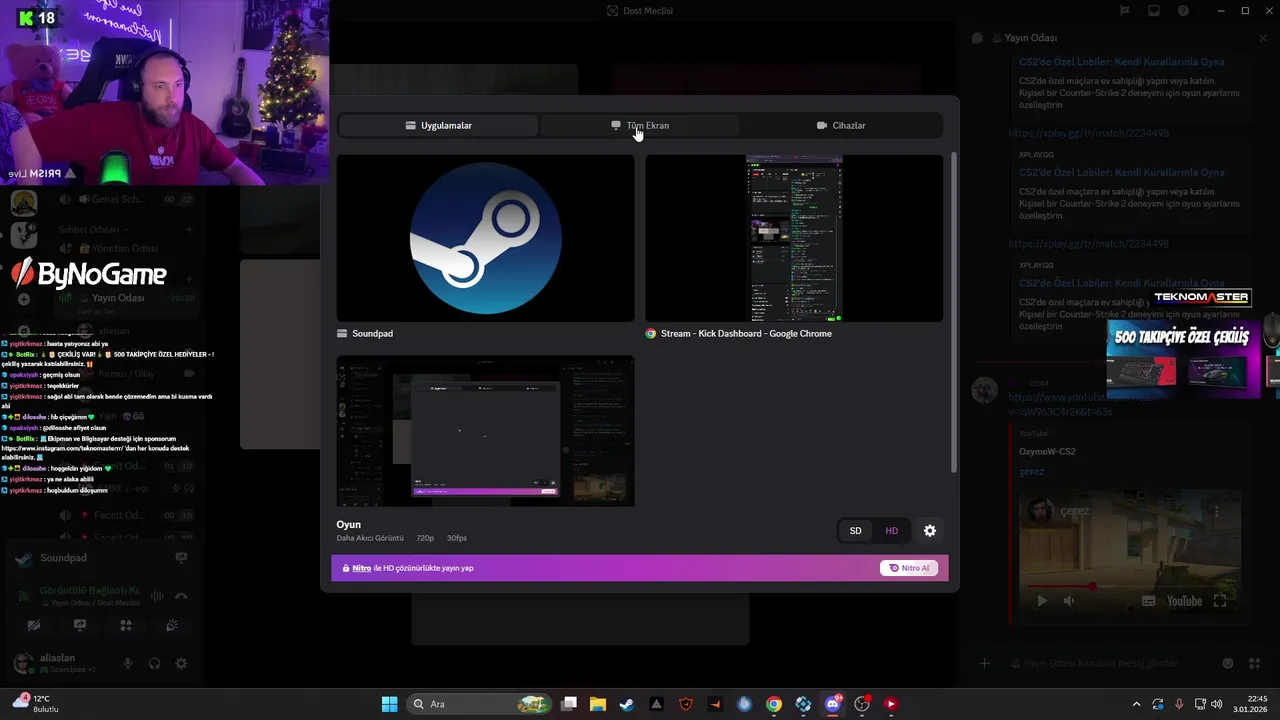This screenshot has height=720, width=1280.
Task: Click 'Stream - Kick Dashboard - Google Chrome' label
Action: [746, 334]
